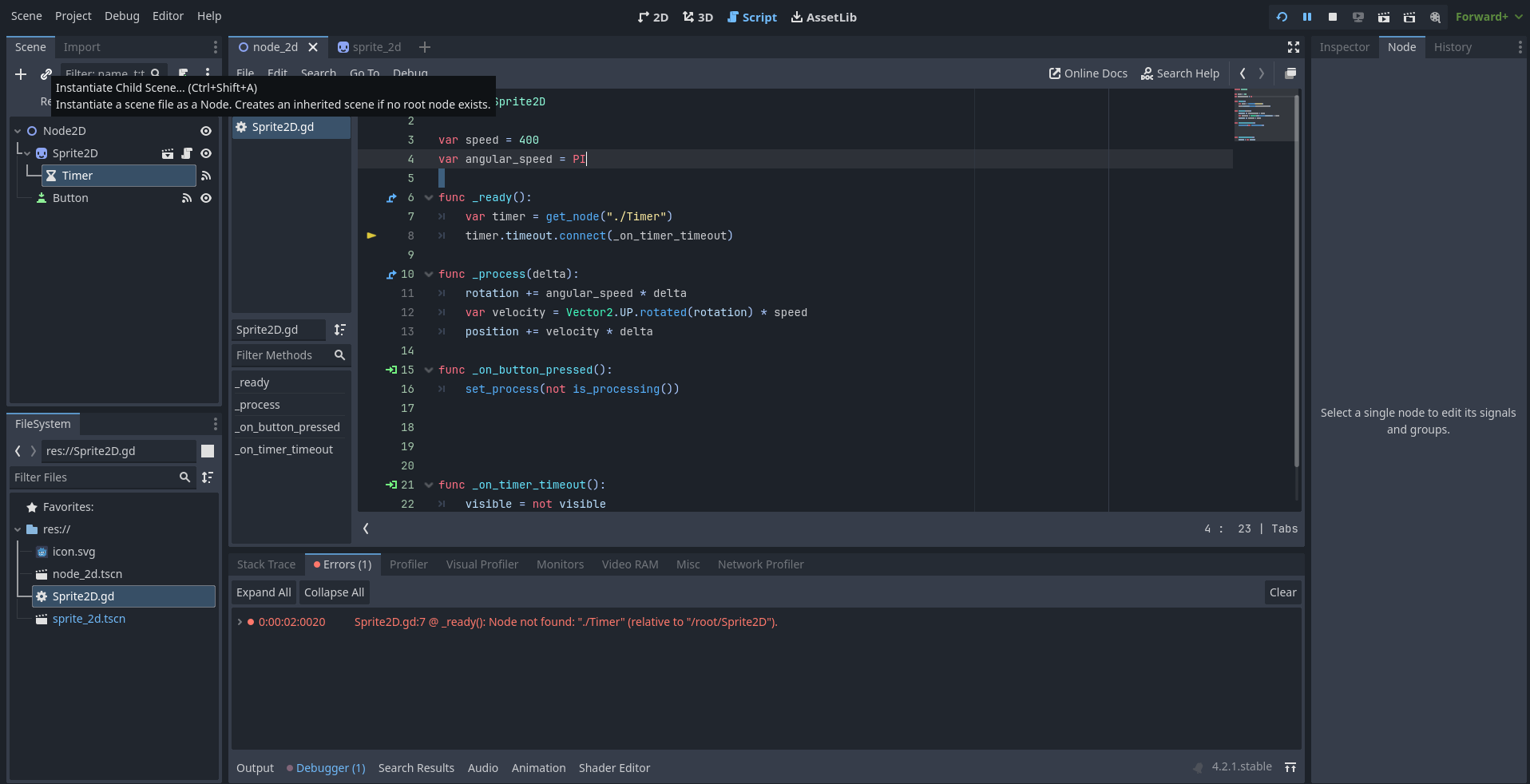Collapse the Sprite2D tree node
Viewport: 1530px width, 784px height.
click(27, 153)
